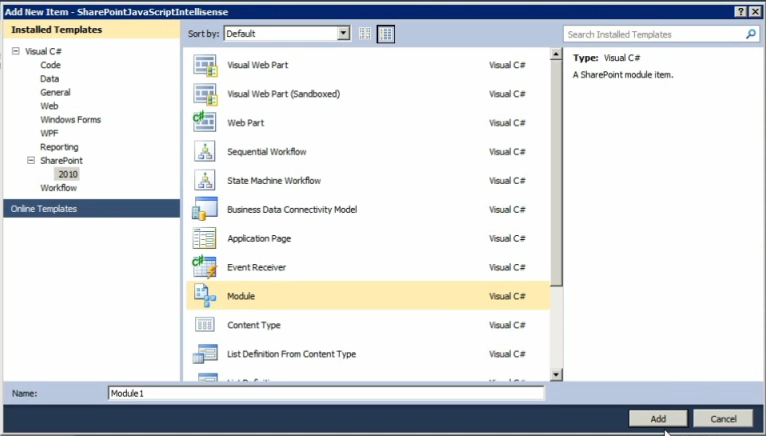This screenshot has width=766, height=436.
Task: Click the Visual C# tree label
Action: click(x=43, y=51)
